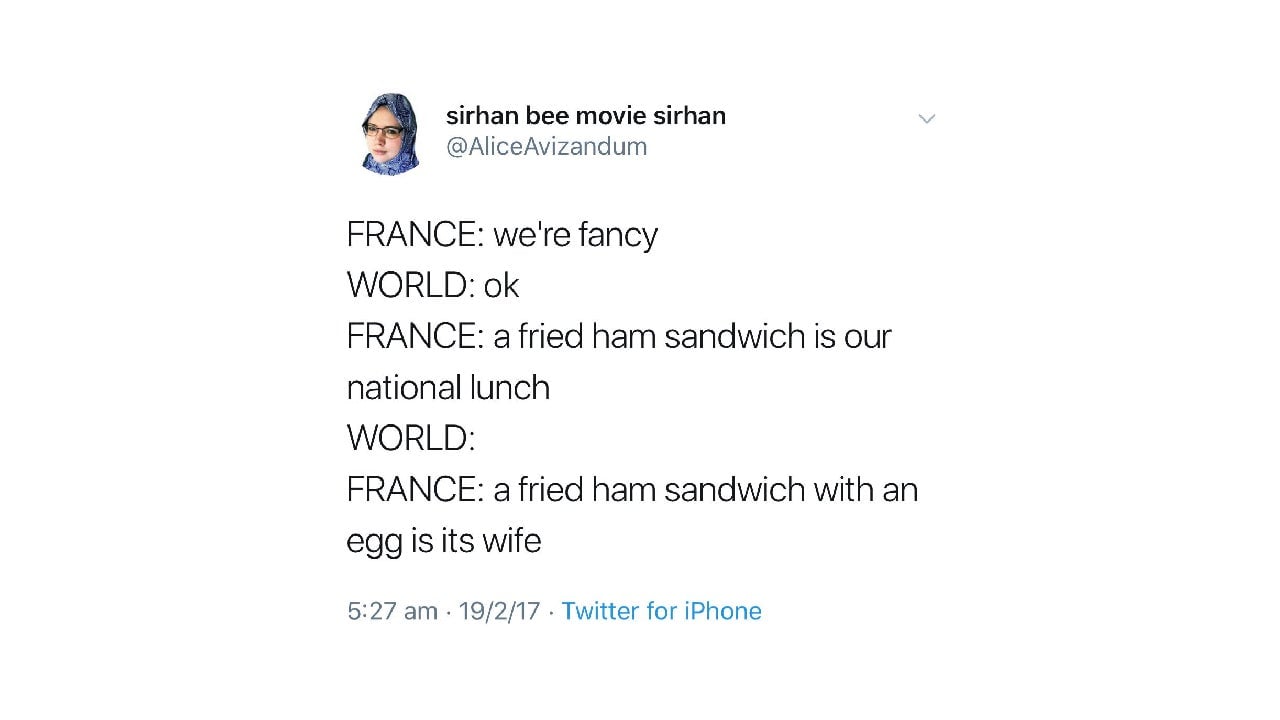Click the blue Twitter for iPhone label
This screenshot has width=1280, height=720.
(661, 611)
